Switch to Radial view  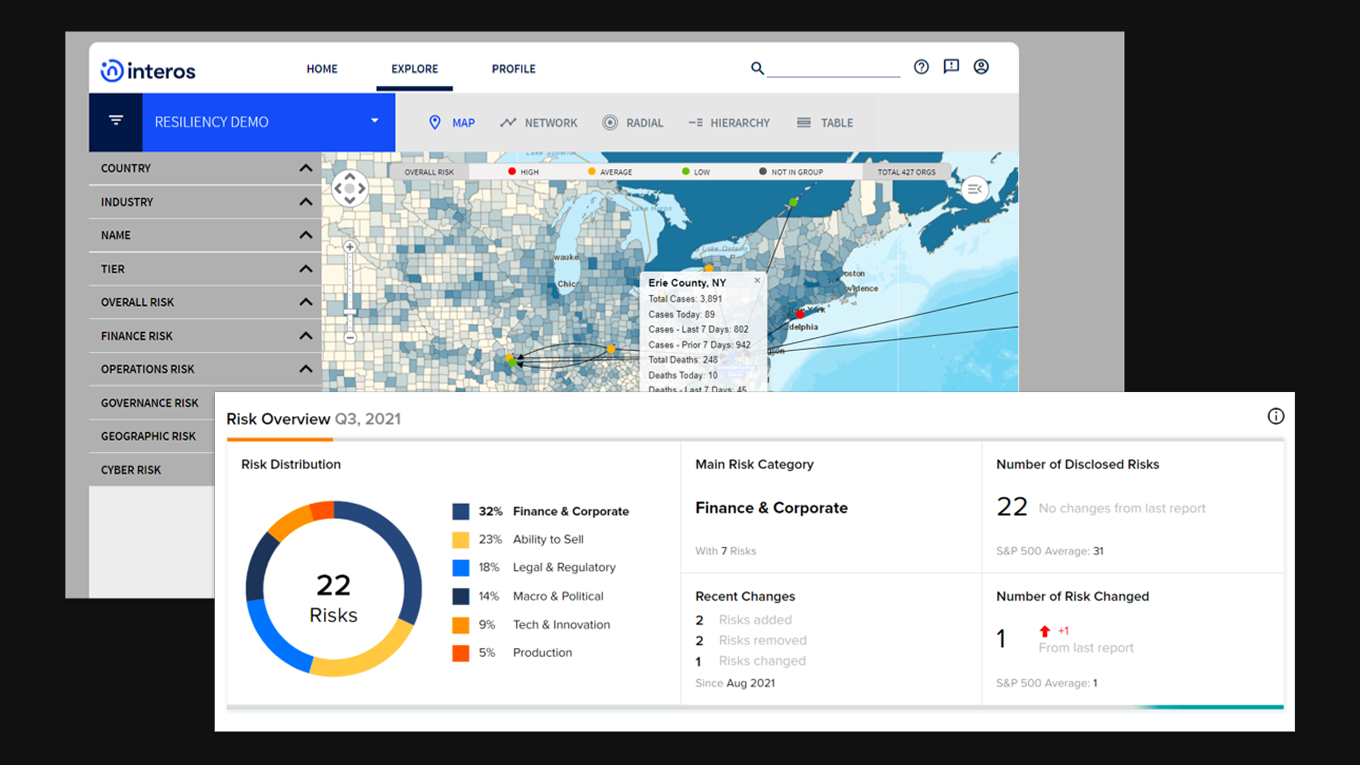click(x=633, y=123)
